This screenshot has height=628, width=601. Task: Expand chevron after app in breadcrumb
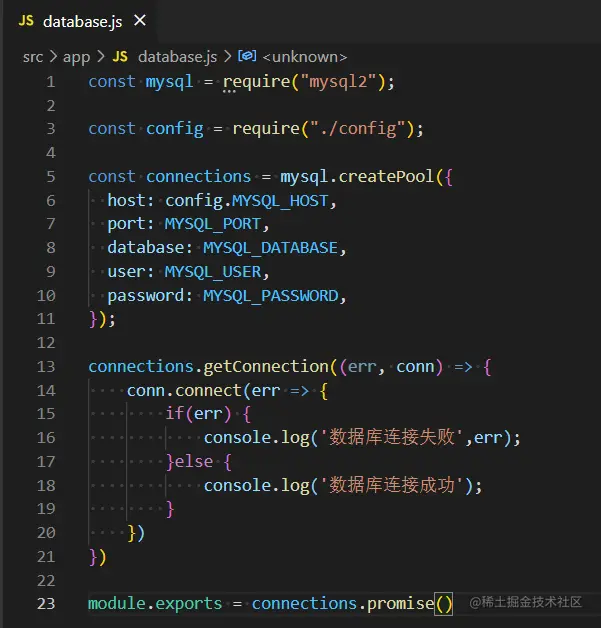point(101,57)
